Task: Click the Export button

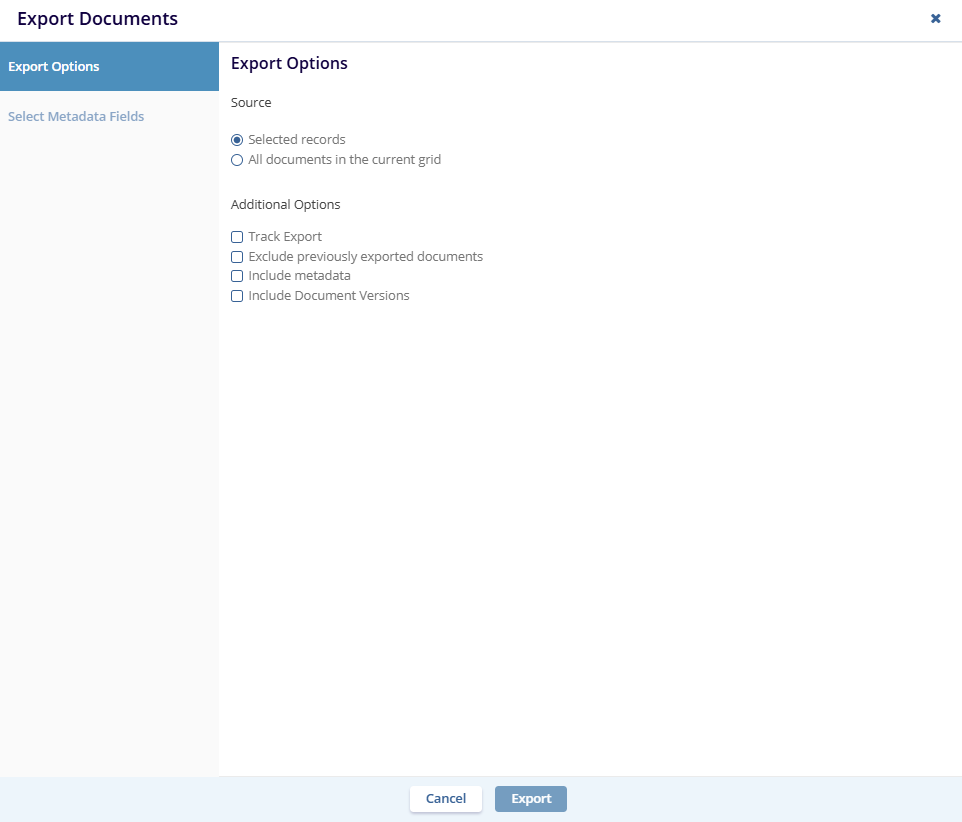Action: click(531, 799)
